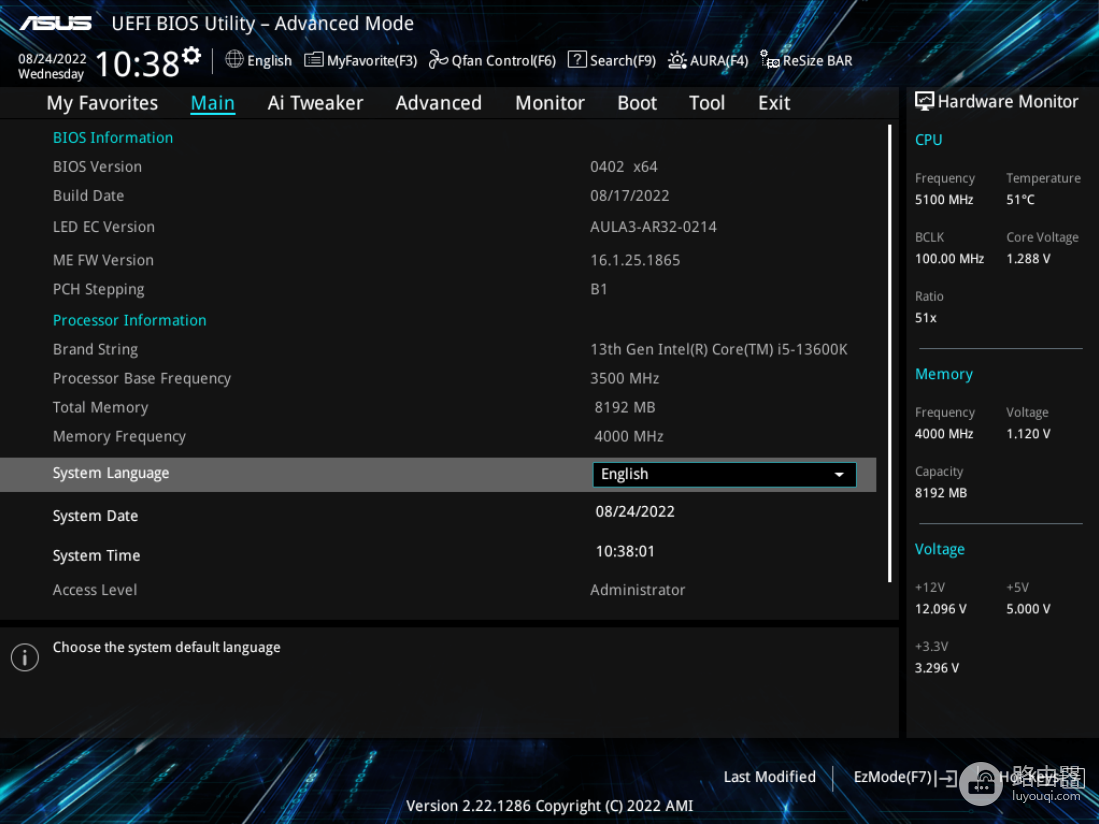Click the globe language icon
This screenshot has height=824, width=1099.
(x=234, y=60)
